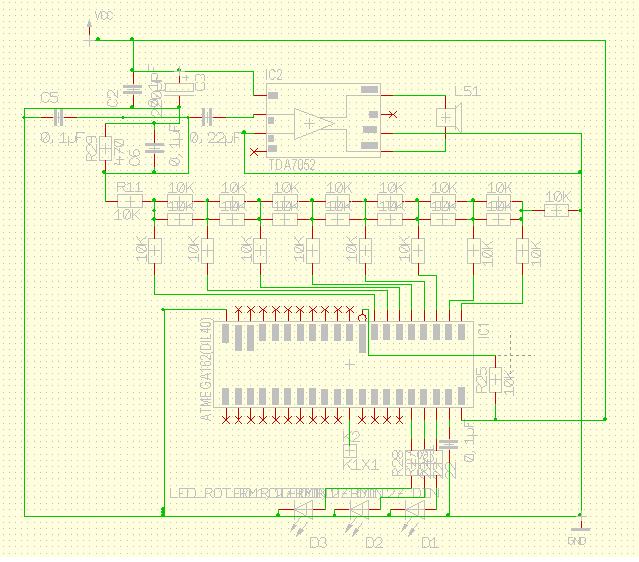Click the LS1 name label

[x=467, y=91]
